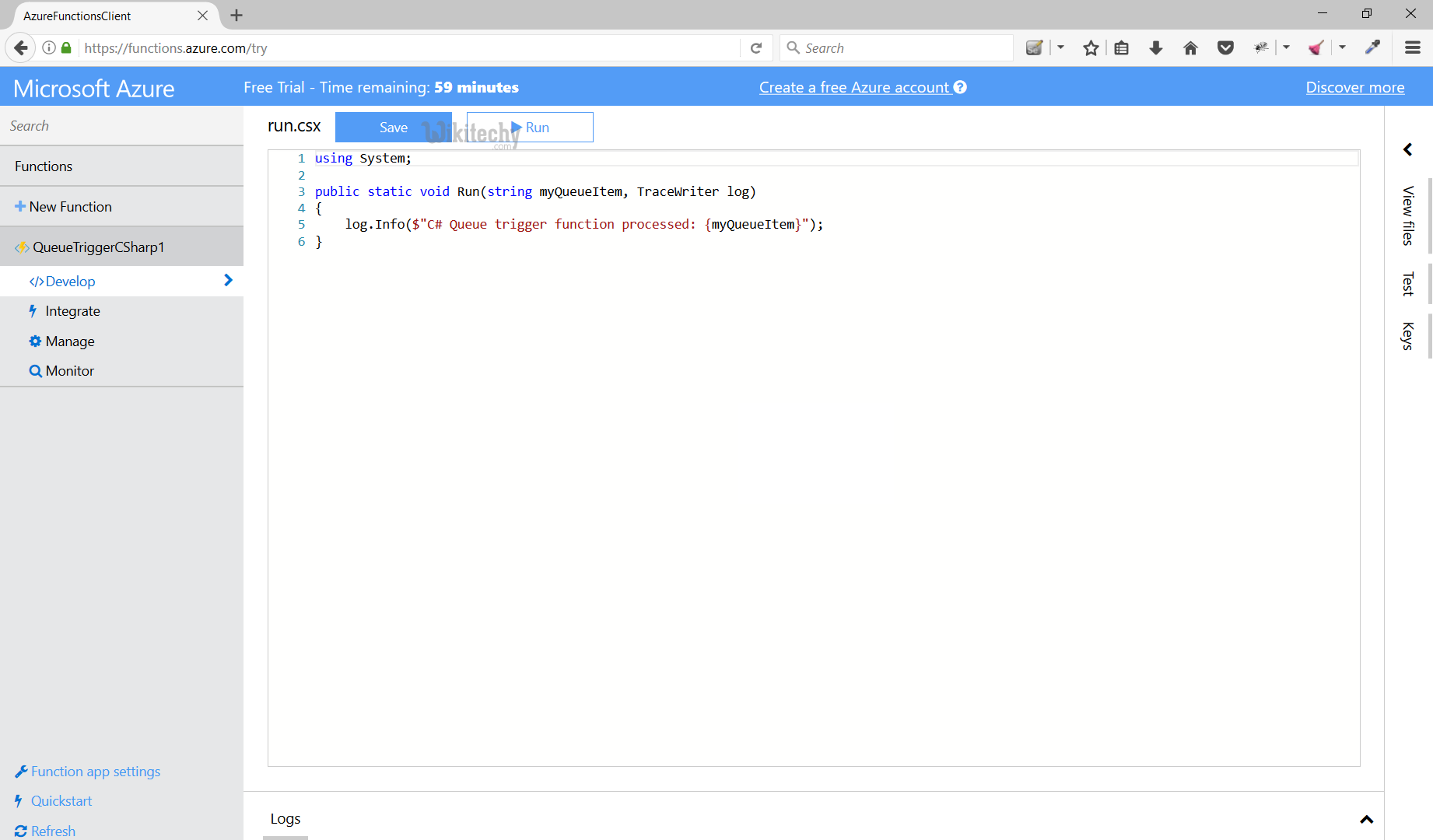The height and width of the screenshot is (840, 1433).
Task: Click the browser back arrow button
Action: 21,48
